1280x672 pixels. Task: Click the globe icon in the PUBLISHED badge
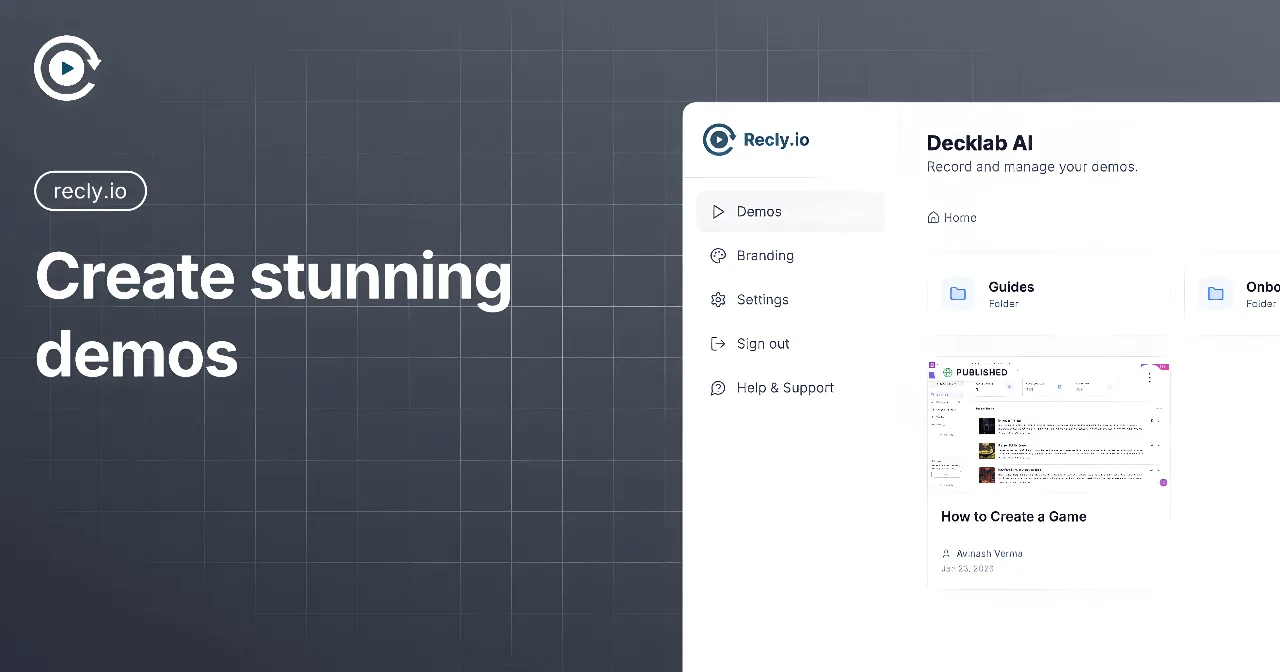coord(948,372)
